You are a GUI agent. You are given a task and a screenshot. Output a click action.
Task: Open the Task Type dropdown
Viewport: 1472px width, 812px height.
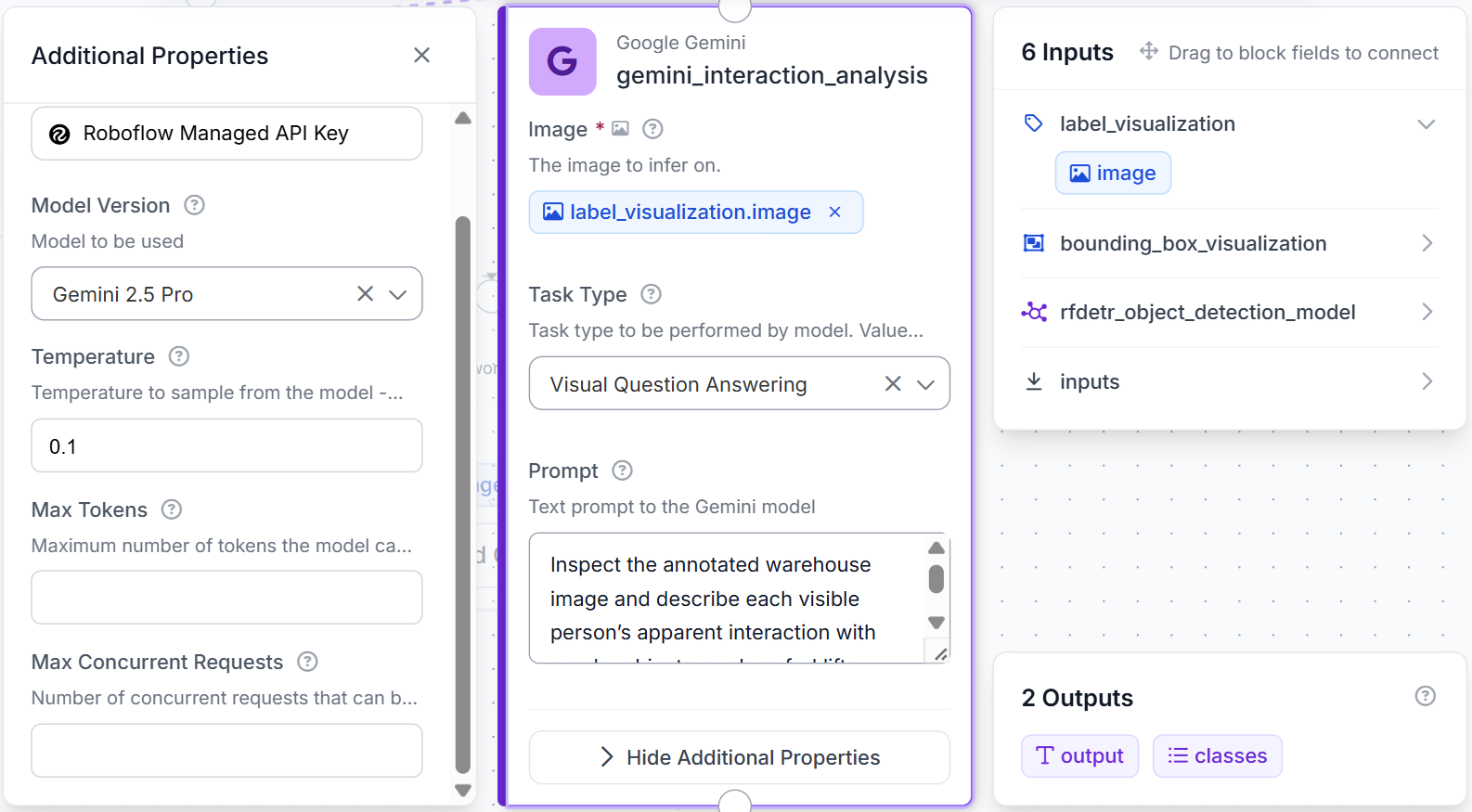[925, 384]
